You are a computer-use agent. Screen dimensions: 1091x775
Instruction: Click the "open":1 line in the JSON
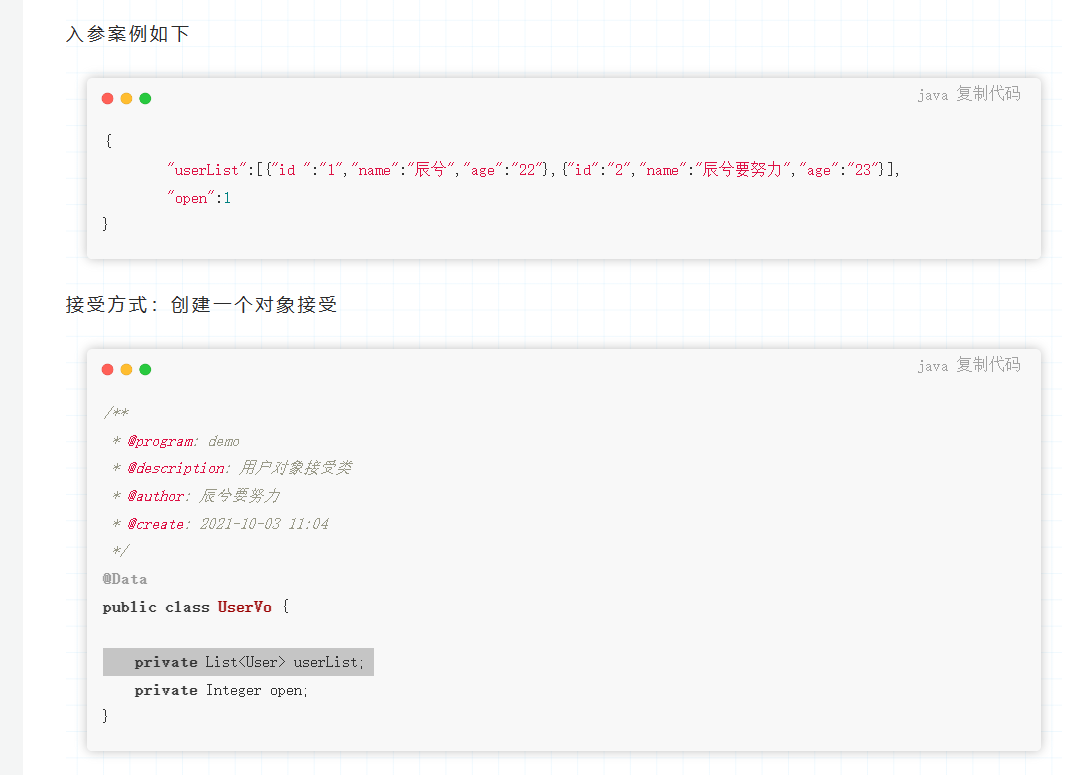199,198
